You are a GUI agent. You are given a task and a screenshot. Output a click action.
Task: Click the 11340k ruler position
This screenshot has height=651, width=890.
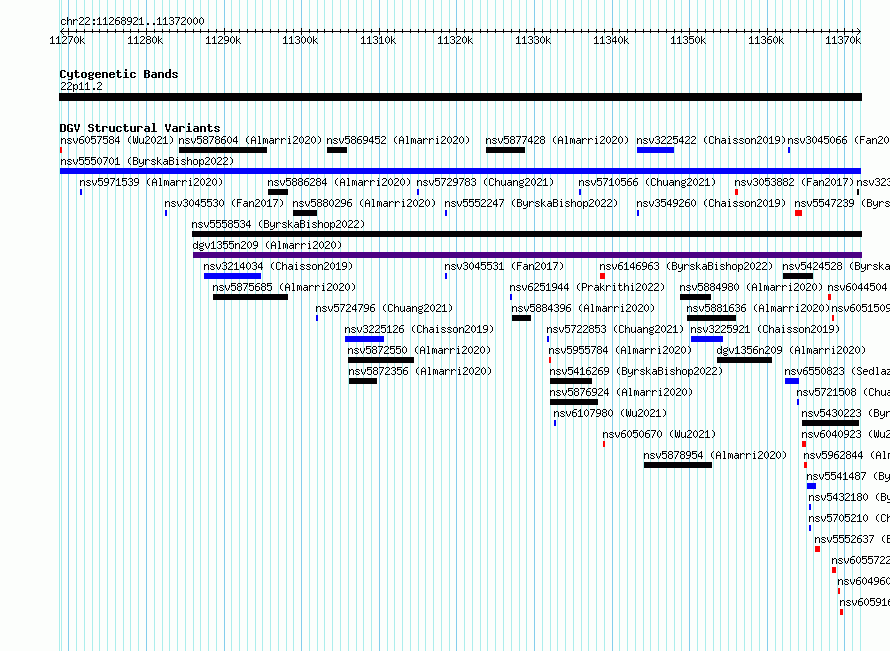[x=611, y=40]
